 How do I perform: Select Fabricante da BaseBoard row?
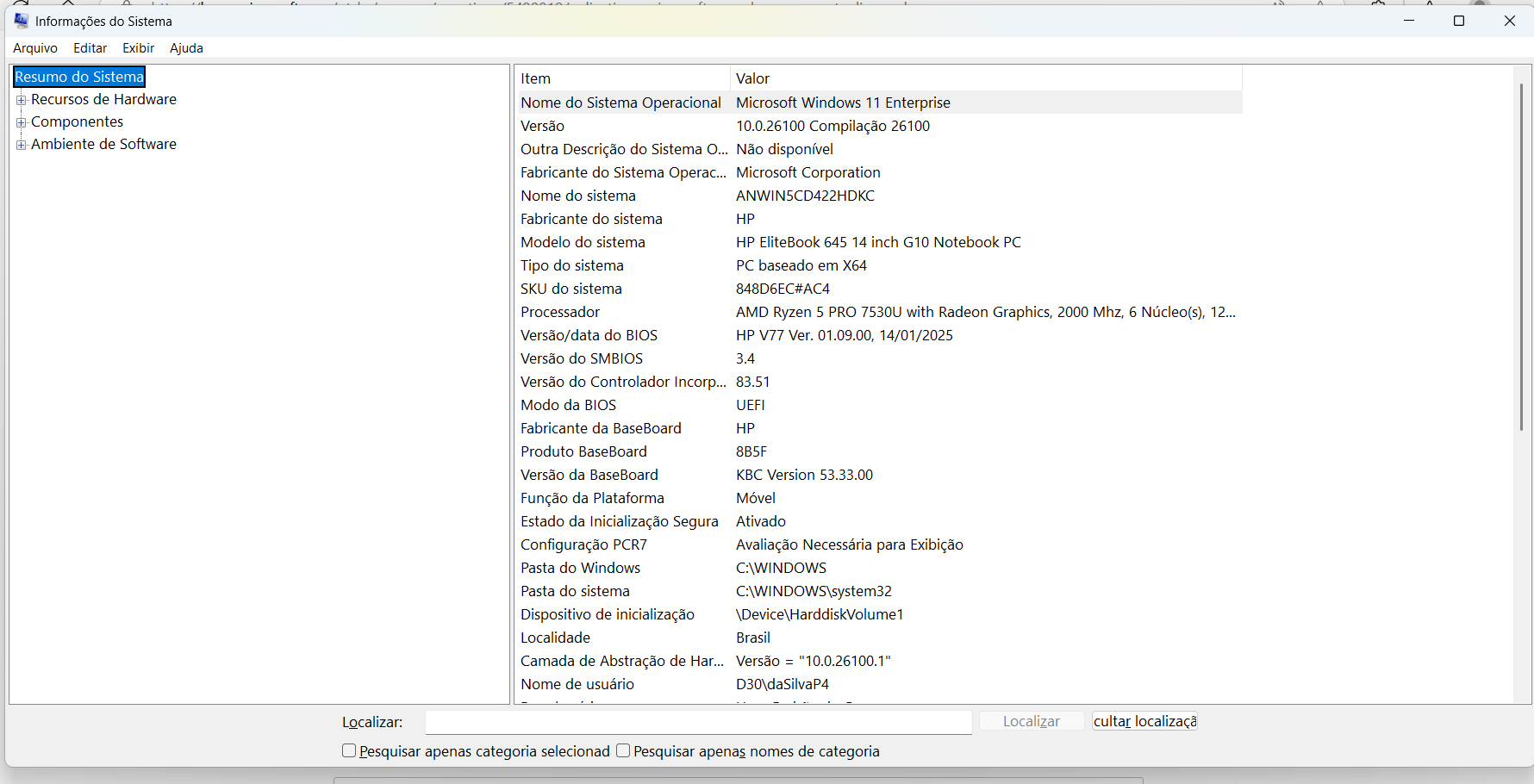880,428
